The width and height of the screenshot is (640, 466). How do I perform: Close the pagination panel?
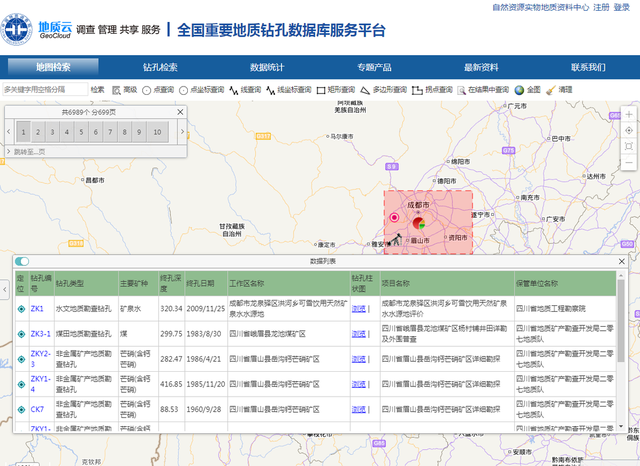tap(181, 112)
